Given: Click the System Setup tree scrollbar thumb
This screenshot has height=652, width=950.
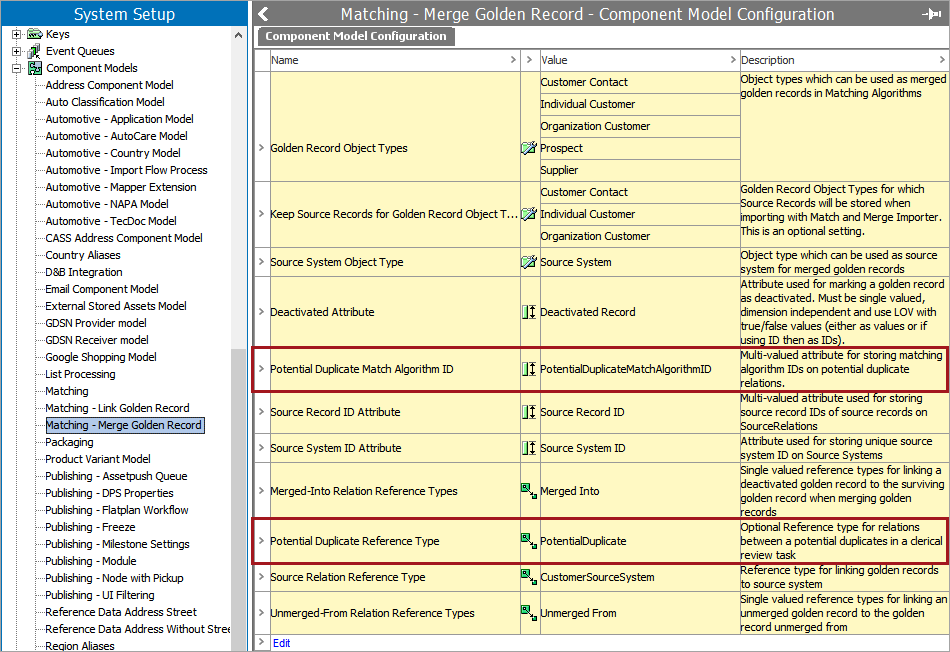Looking at the screenshot, I should click(x=239, y=501).
